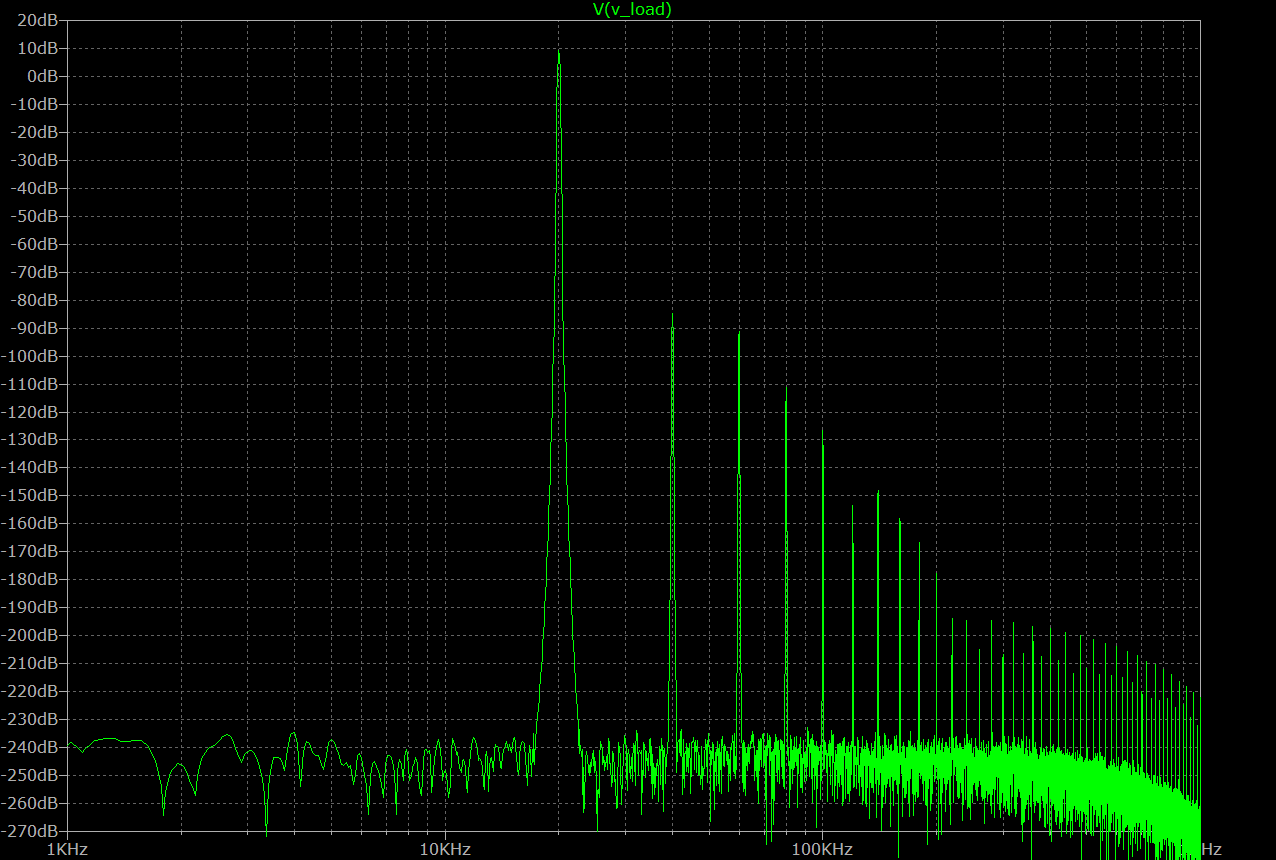Viewport: 1276px width, 860px height.
Task: Click the -120dB axis label
Action: point(31,412)
